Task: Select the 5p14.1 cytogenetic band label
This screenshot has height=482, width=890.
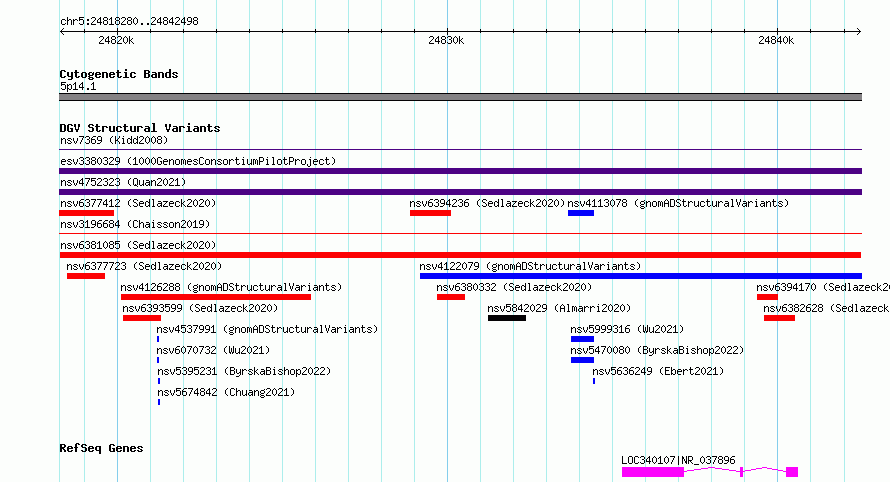Action: coord(78,86)
